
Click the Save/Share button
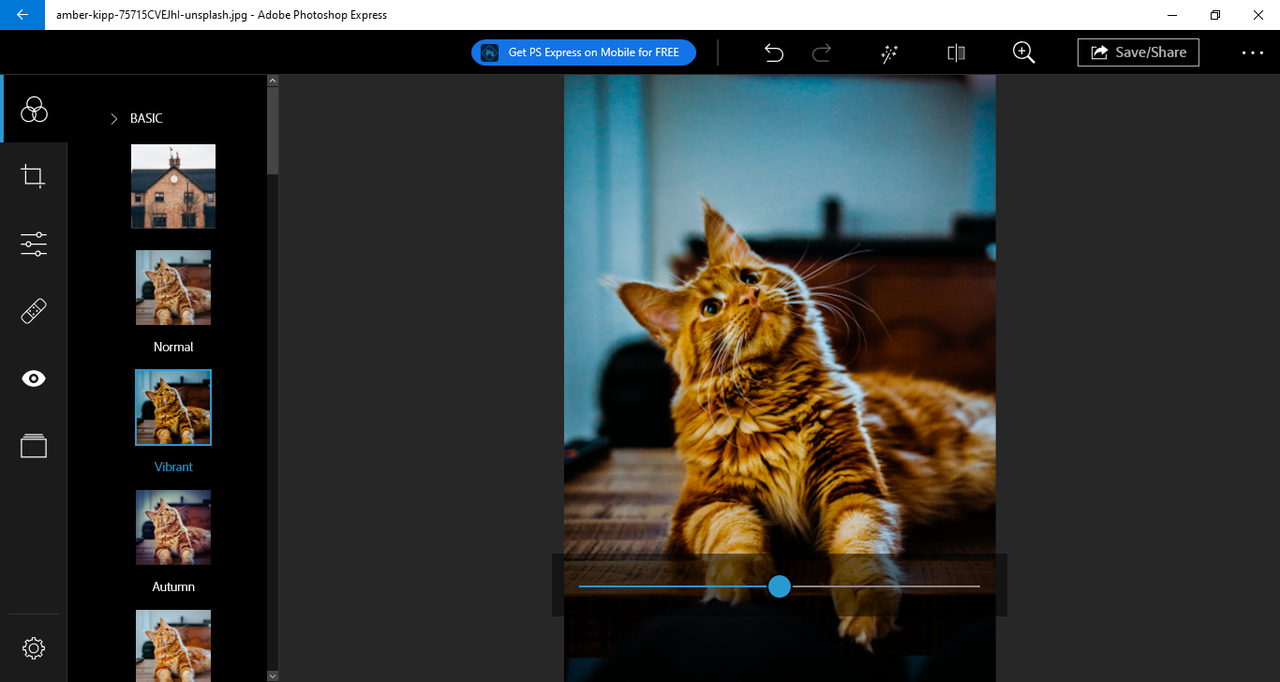point(1138,52)
